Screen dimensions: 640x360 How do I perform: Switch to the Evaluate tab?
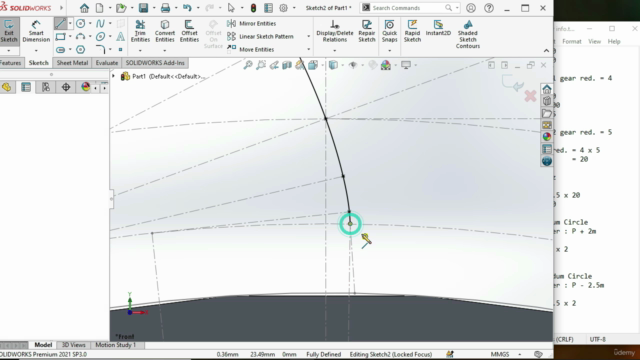[x=107, y=63]
